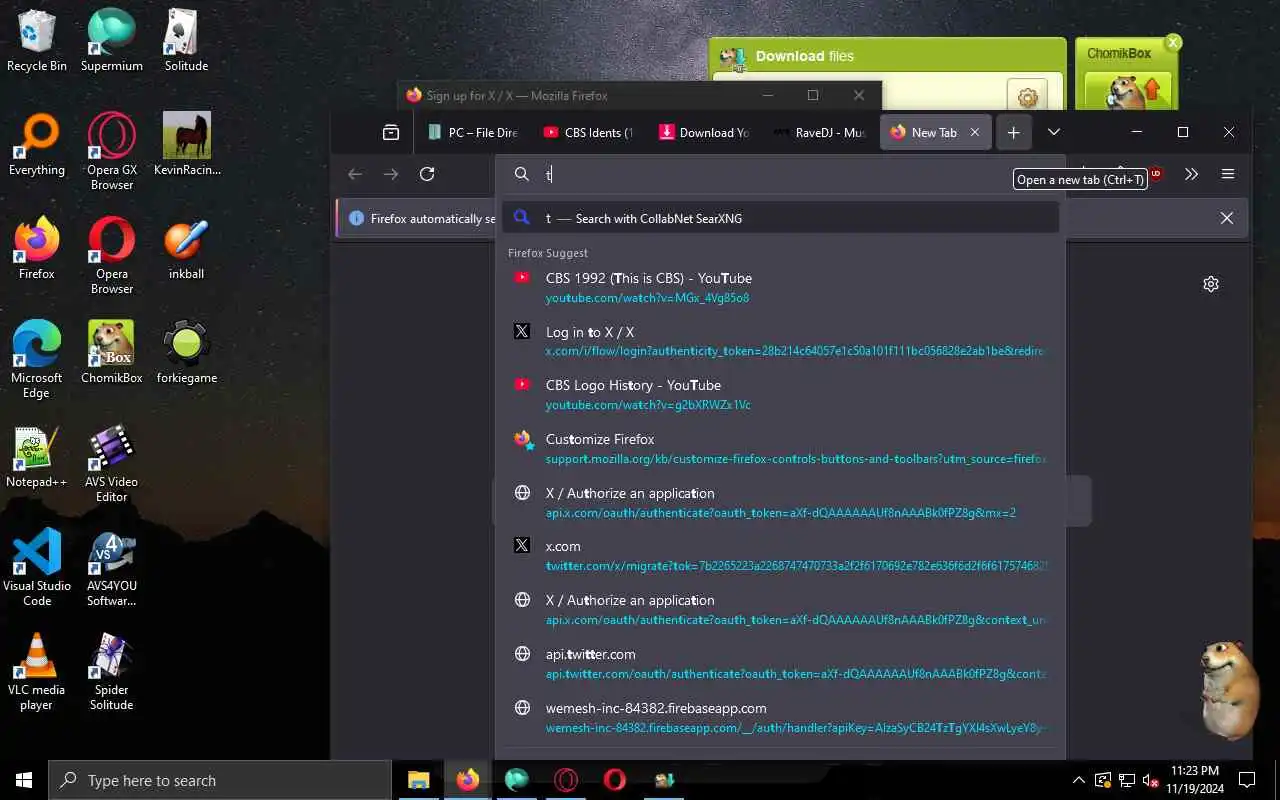Screen dimensions: 1280x800
Task: Click the network tray icon
Action: point(1127,780)
